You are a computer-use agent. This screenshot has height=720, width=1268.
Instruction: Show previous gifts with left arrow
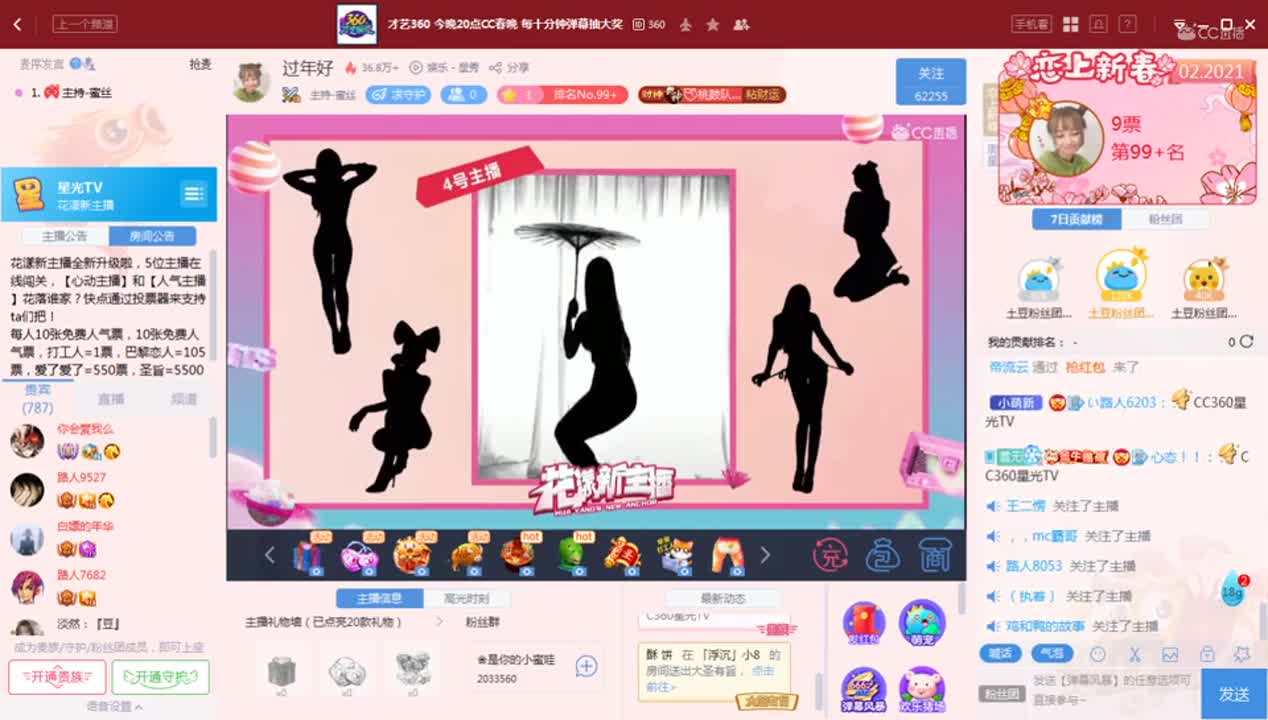click(269, 555)
